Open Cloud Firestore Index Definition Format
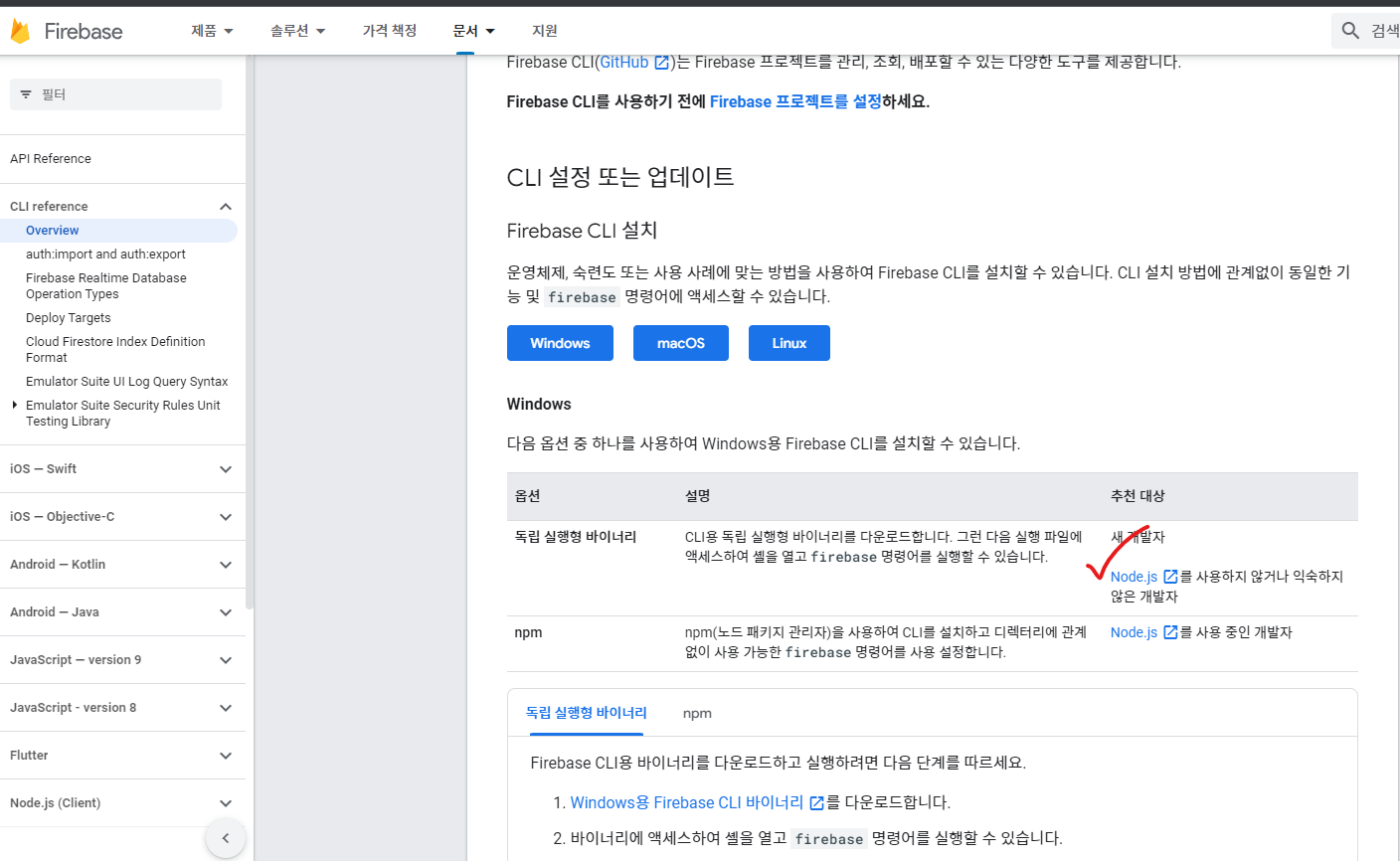1400x861 pixels. (115, 350)
